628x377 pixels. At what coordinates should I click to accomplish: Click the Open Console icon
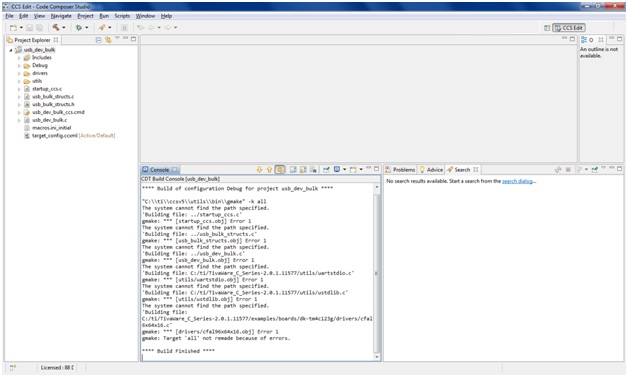[353, 169]
